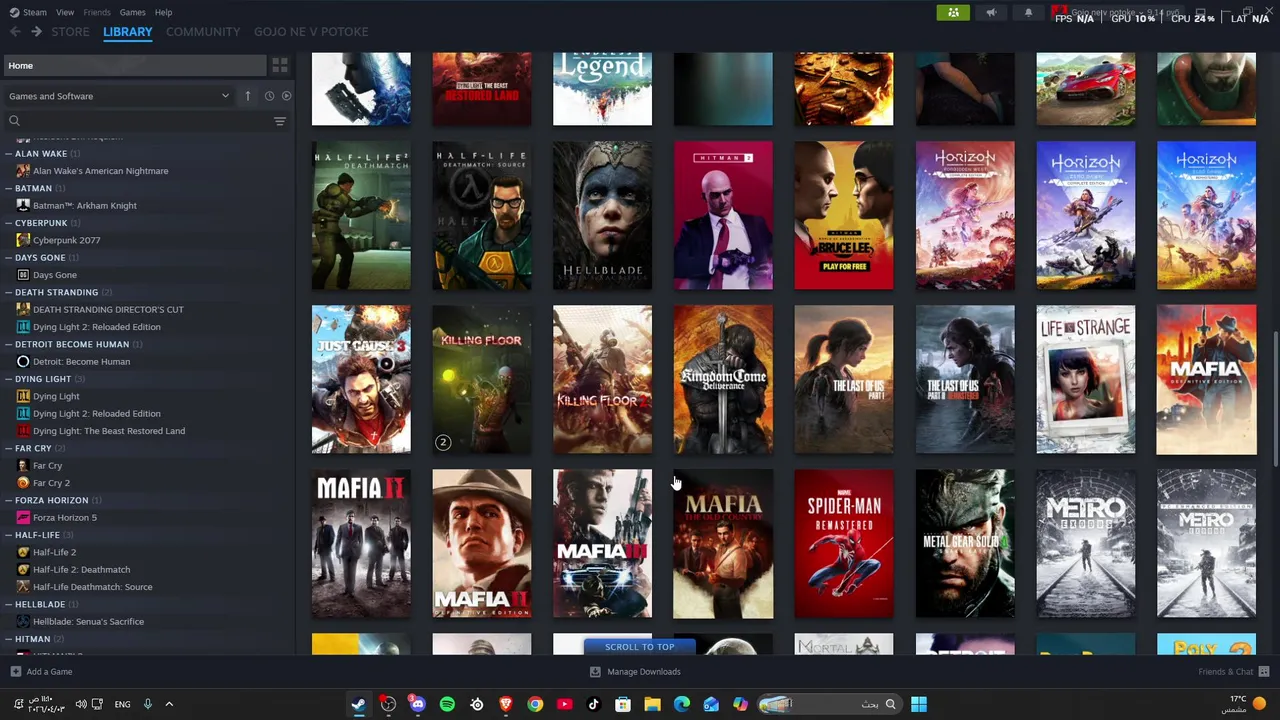Click Add a Game link
This screenshot has height=720, width=1280.
[49, 672]
